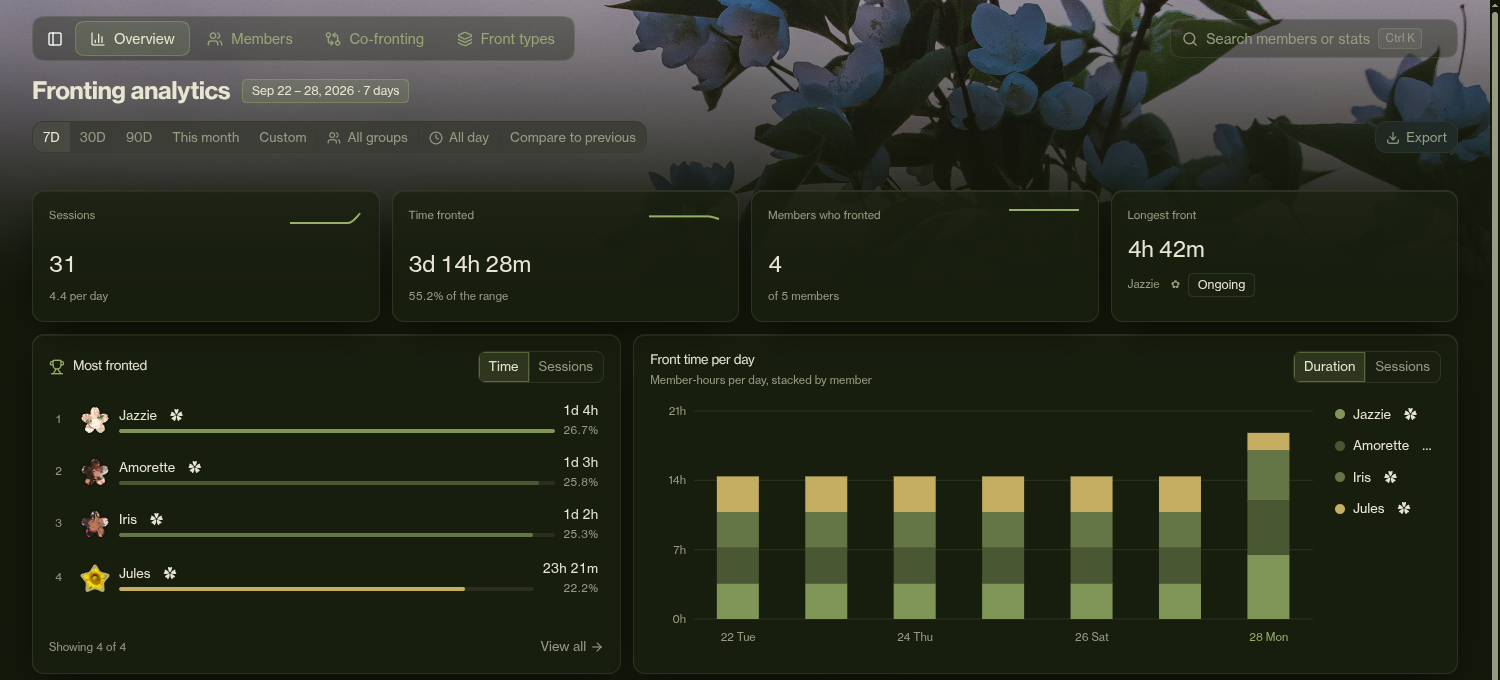Click Jules's yellow legend dot
This screenshot has height=680, width=1500.
[x=1340, y=509]
